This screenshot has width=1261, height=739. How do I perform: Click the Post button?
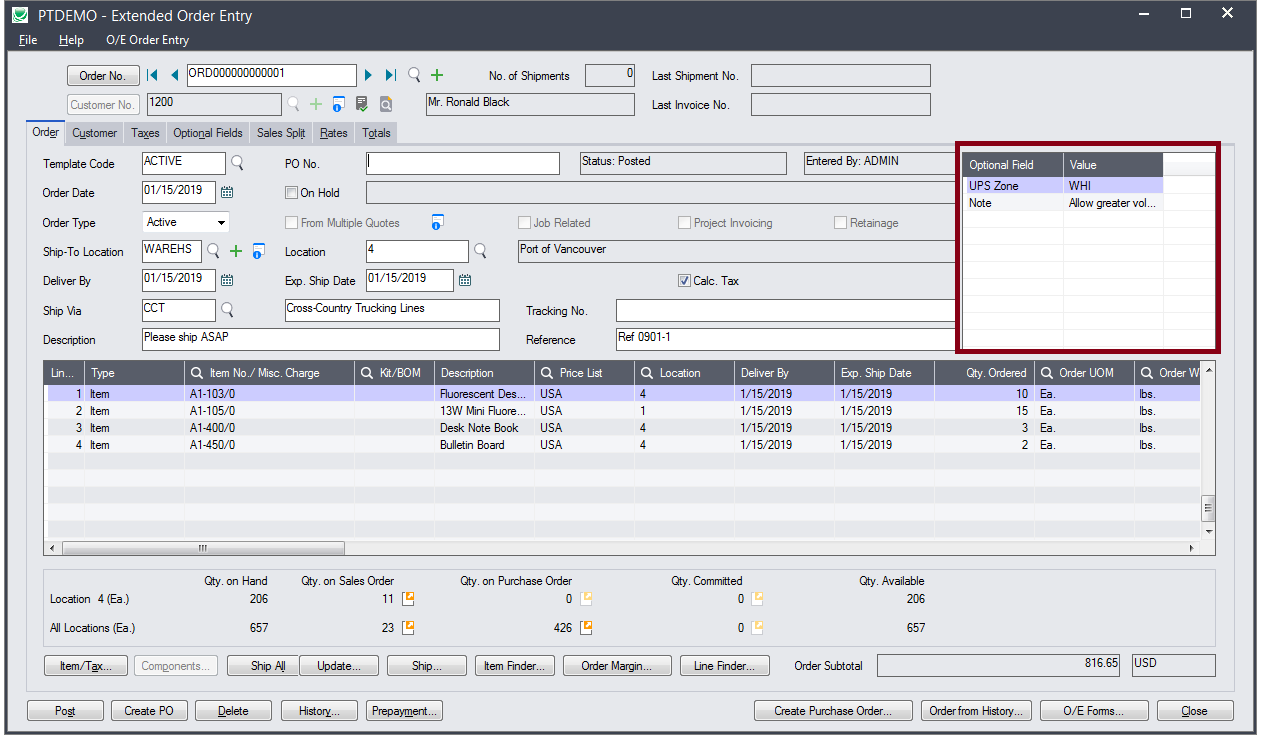point(65,711)
